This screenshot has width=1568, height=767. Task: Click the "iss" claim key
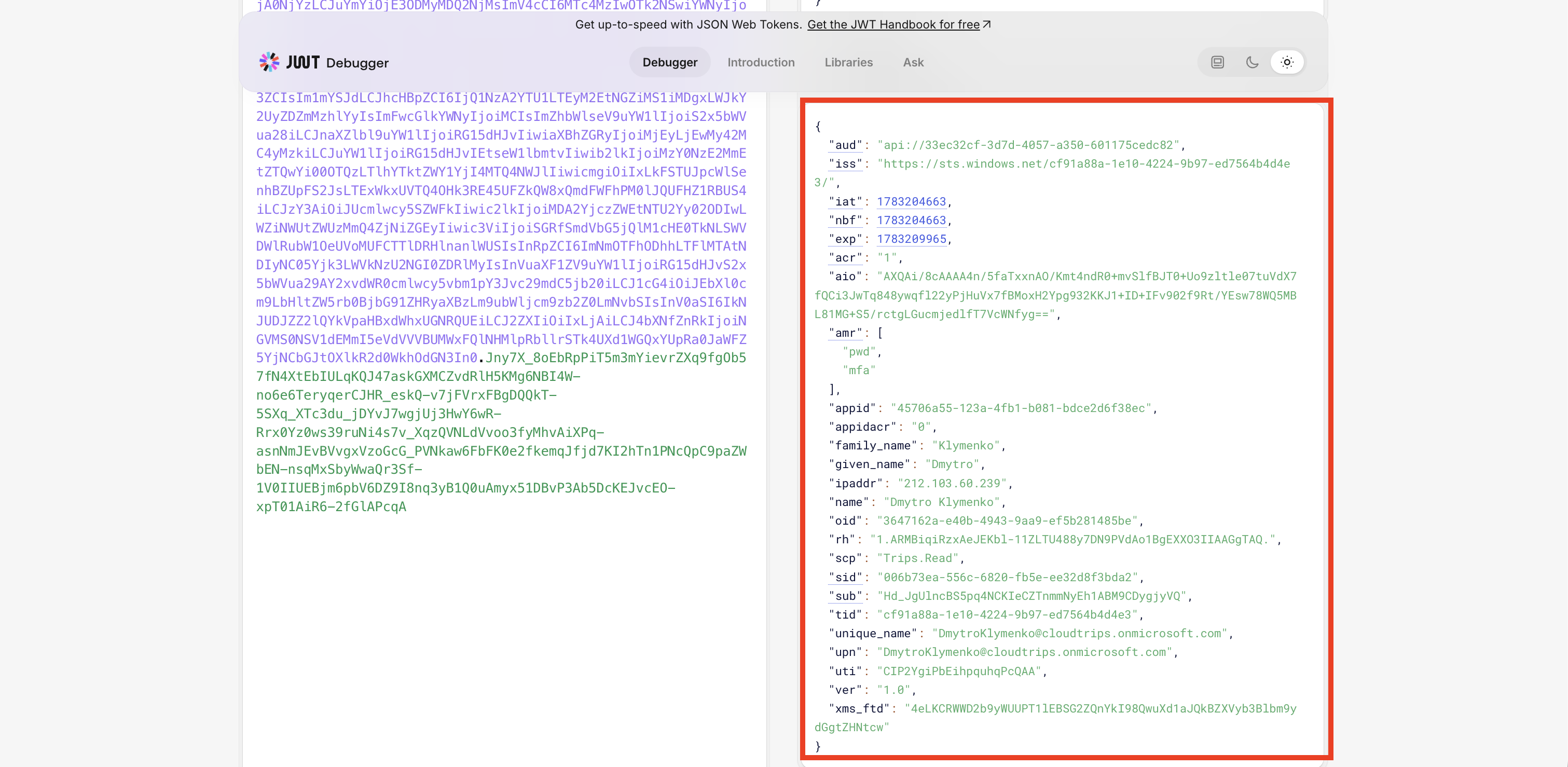tap(845, 164)
